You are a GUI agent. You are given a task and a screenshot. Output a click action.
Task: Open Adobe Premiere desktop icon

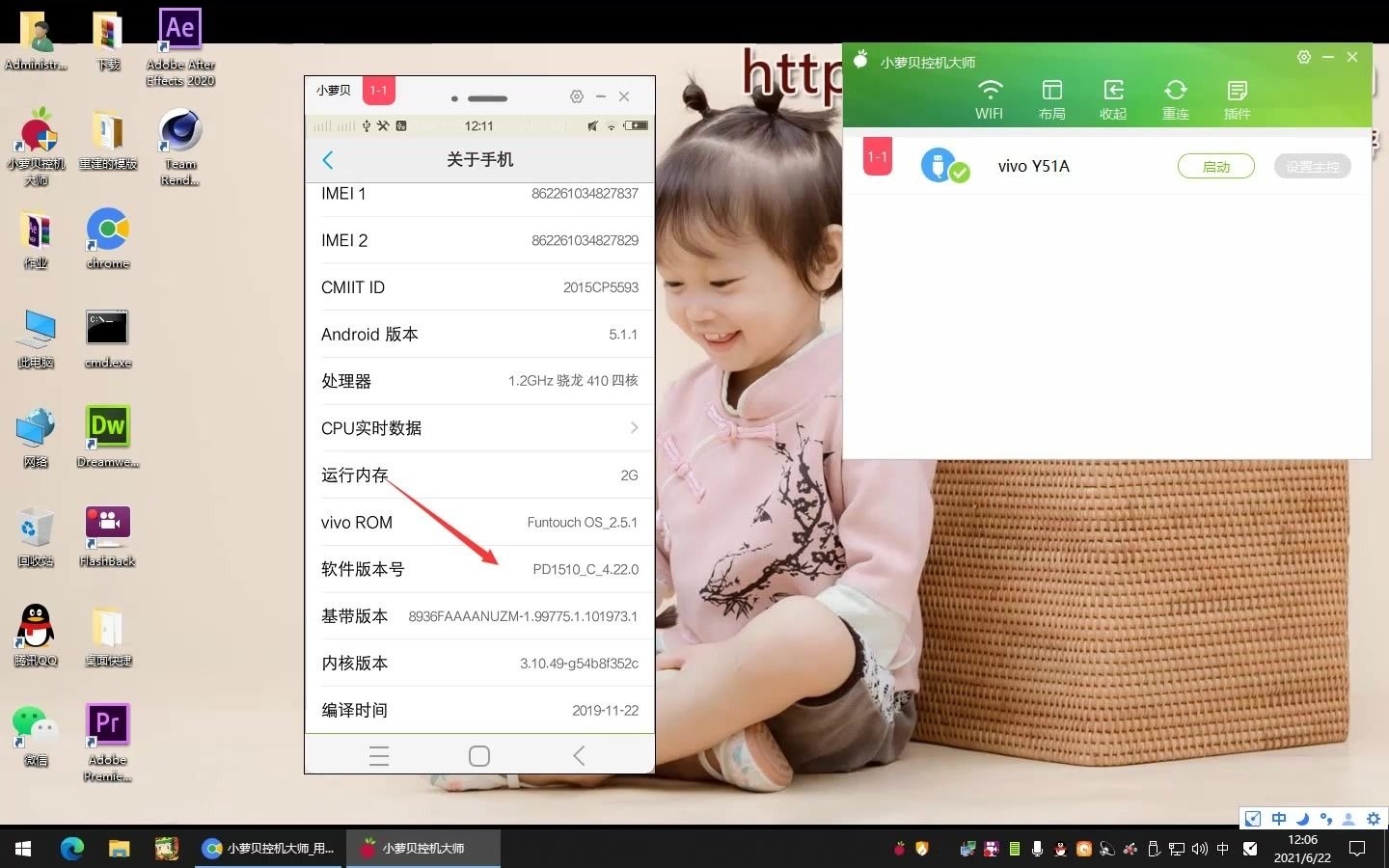108,743
